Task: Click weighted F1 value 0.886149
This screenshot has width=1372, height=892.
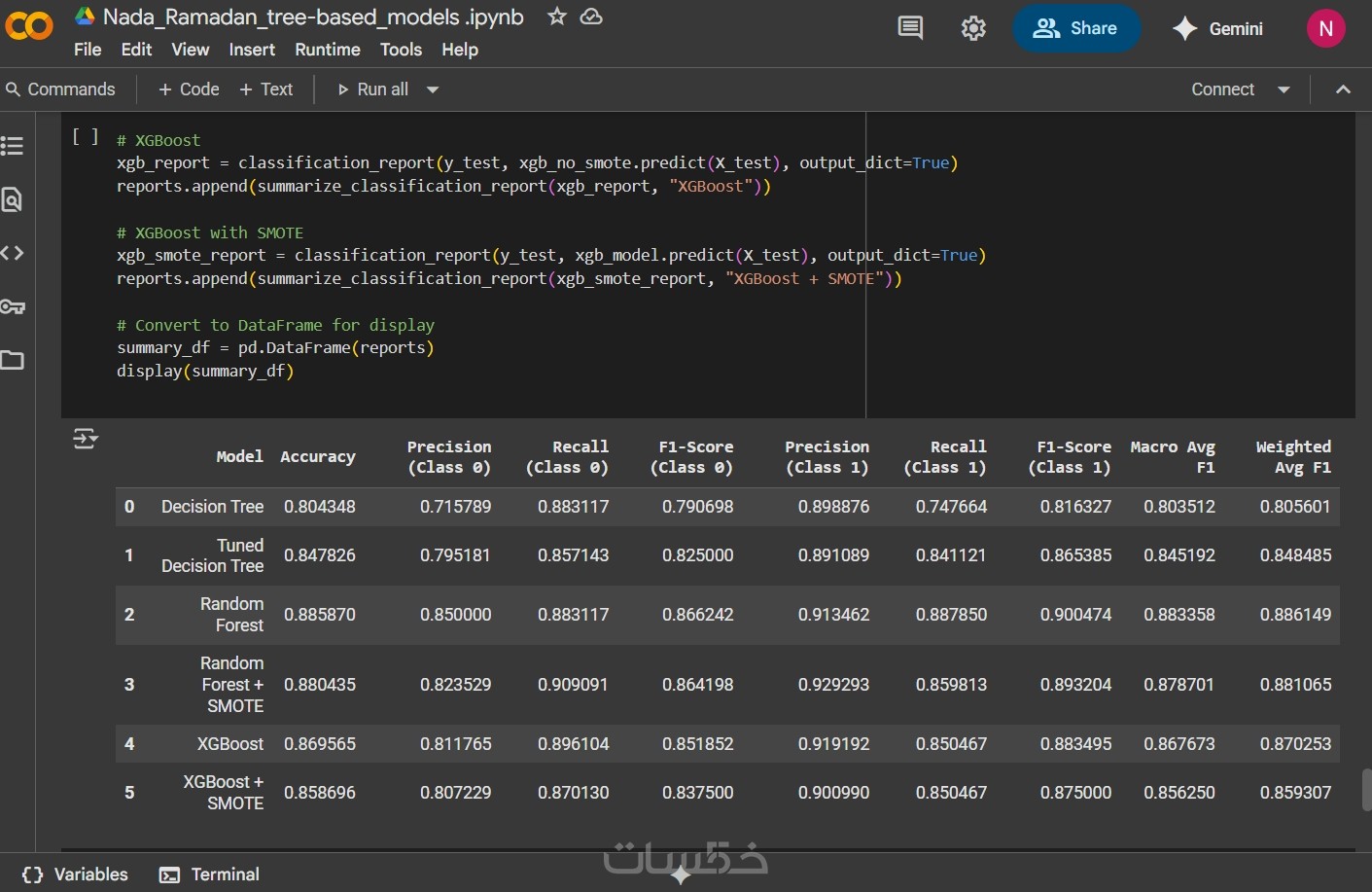Action: tap(1295, 615)
